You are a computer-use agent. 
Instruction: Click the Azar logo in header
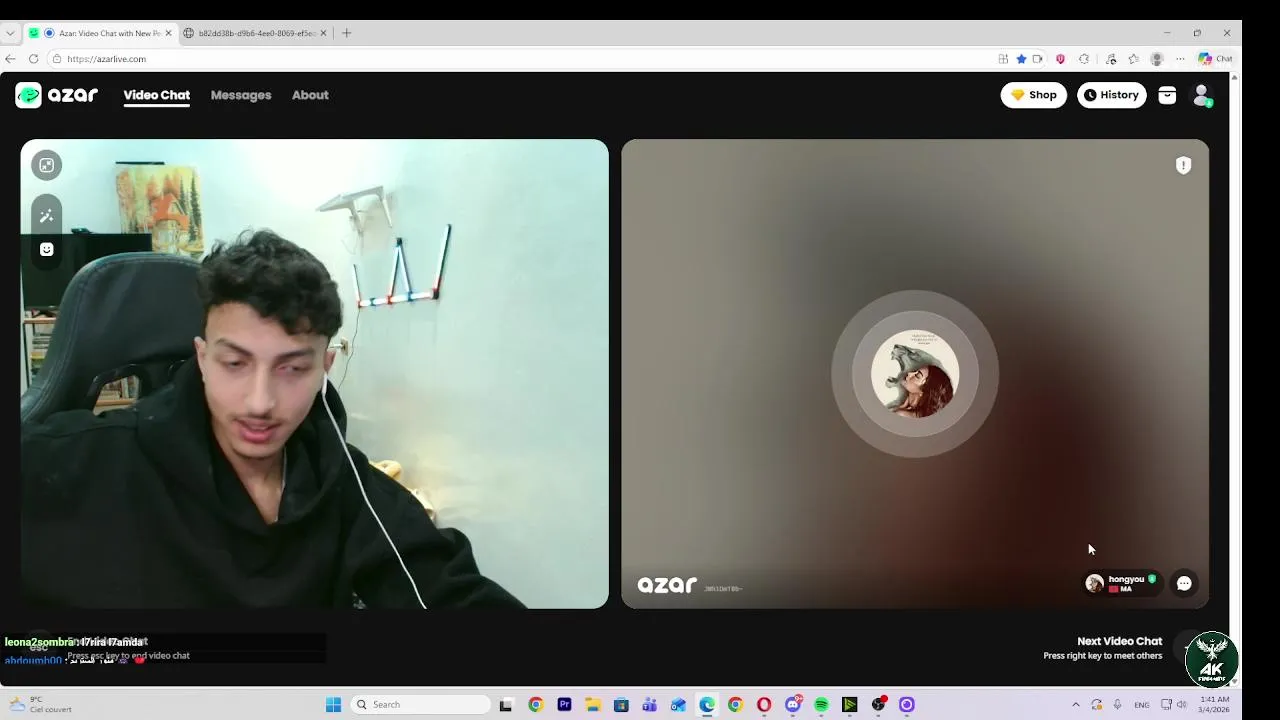tap(57, 95)
